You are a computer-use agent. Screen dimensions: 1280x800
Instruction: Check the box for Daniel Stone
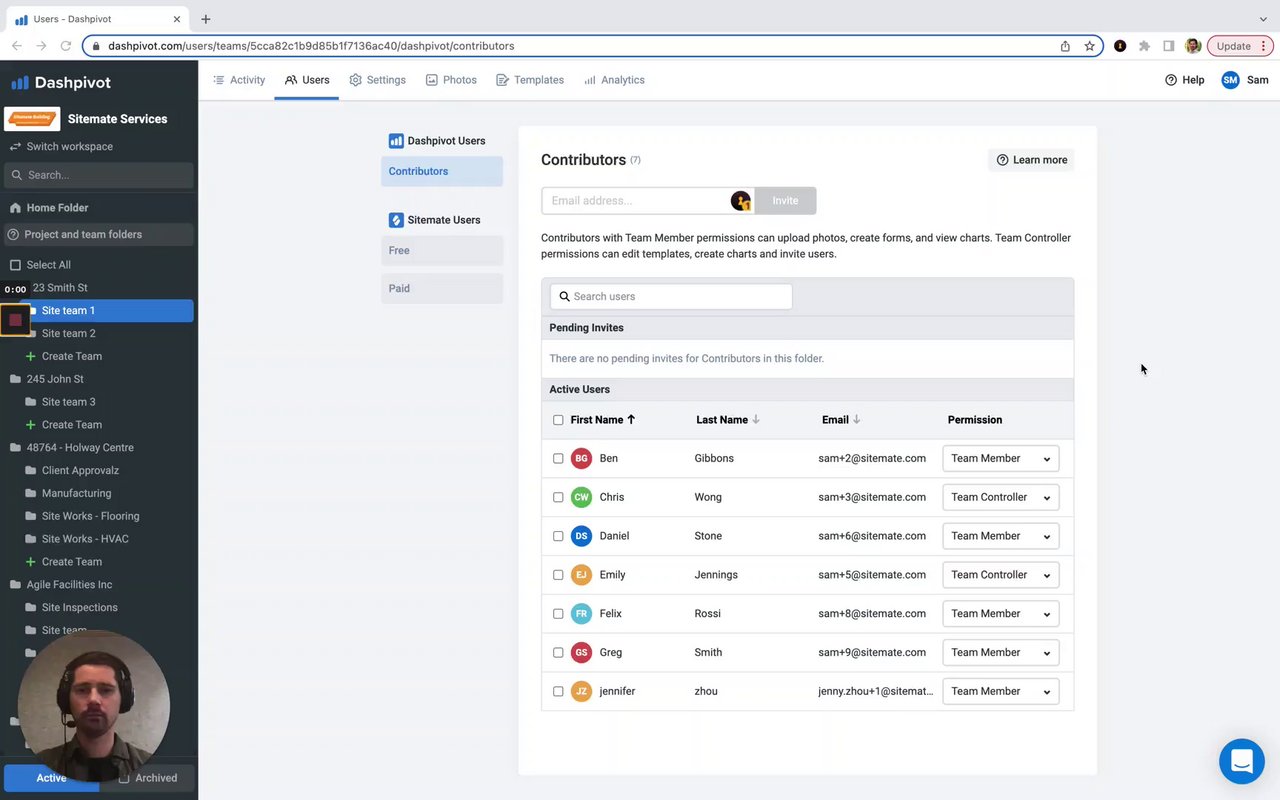coord(558,536)
